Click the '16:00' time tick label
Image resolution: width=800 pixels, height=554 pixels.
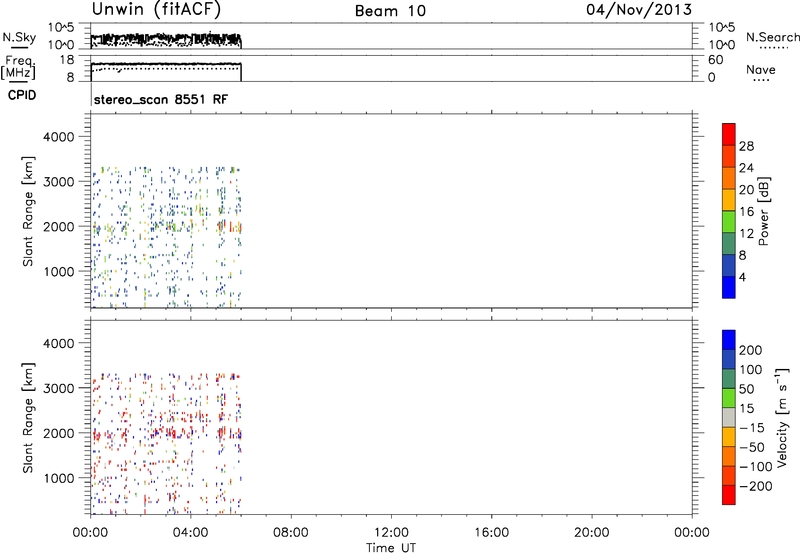491,533
